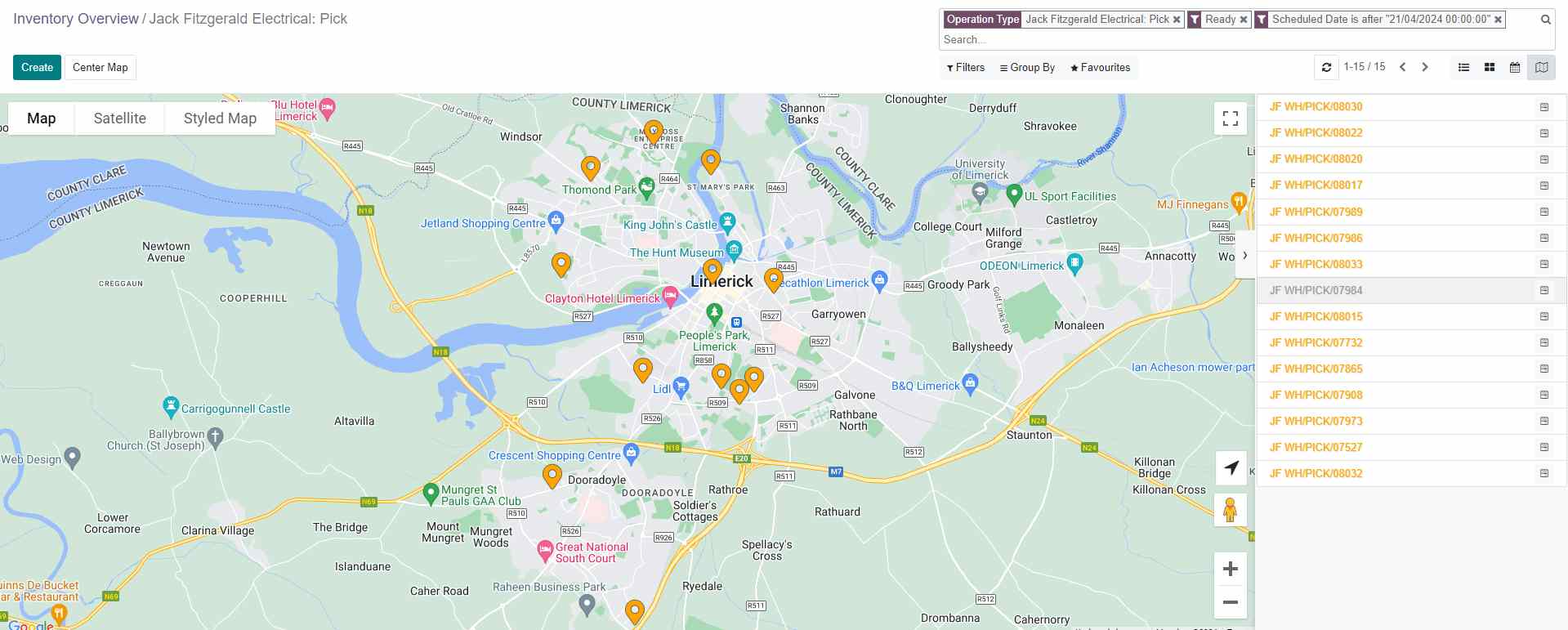
Task: Switch to Map layer tab
Action: (42, 118)
